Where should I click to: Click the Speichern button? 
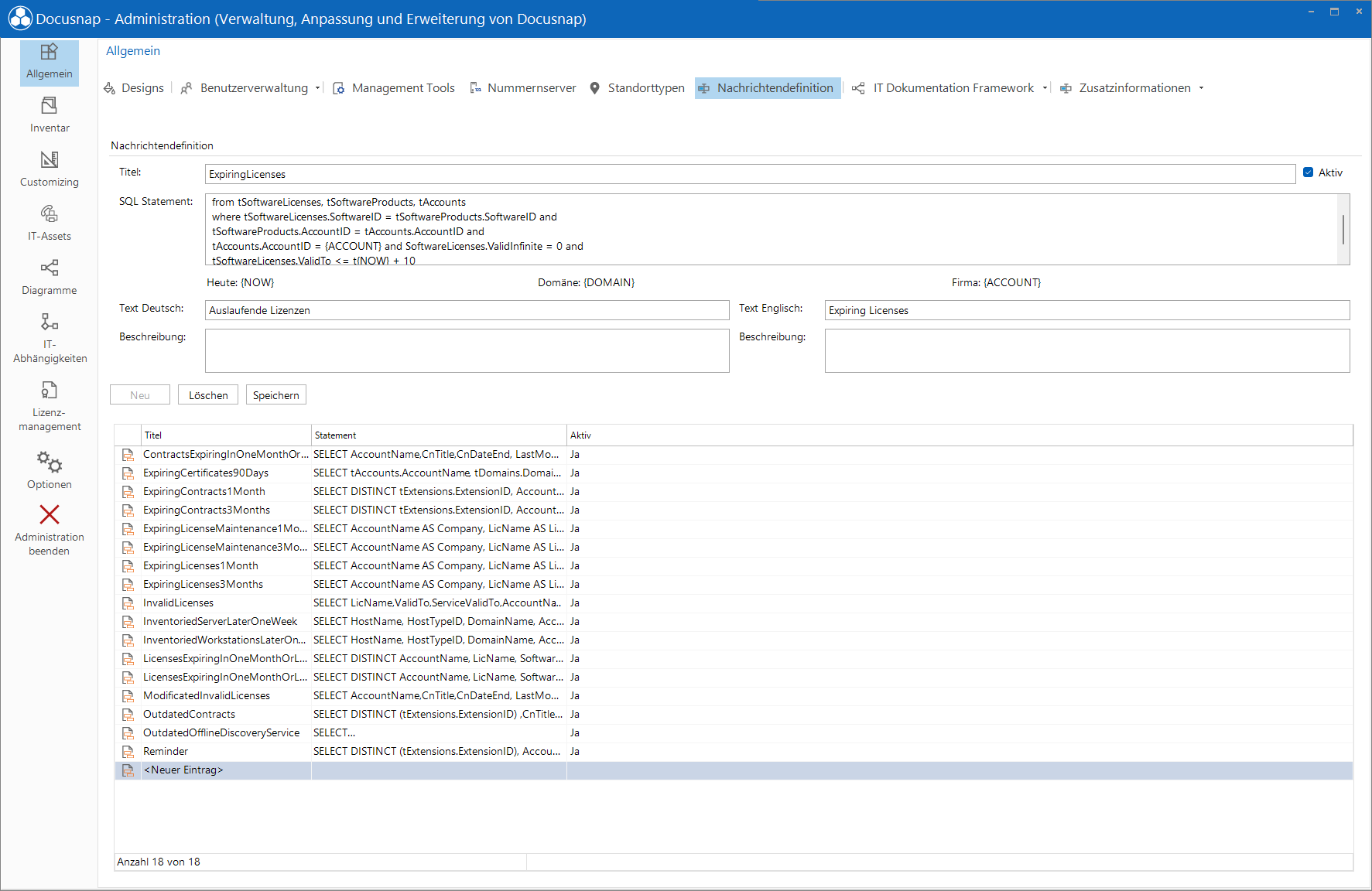coord(276,395)
